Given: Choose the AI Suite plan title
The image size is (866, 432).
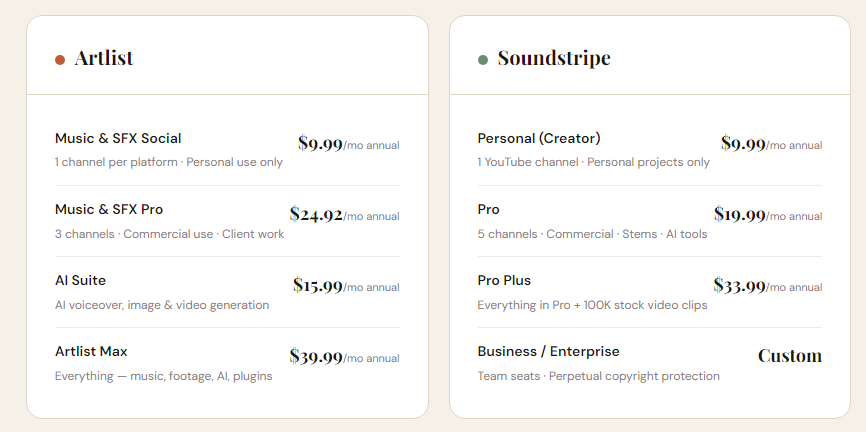Looking at the screenshot, I should click(x=80, y=280).
